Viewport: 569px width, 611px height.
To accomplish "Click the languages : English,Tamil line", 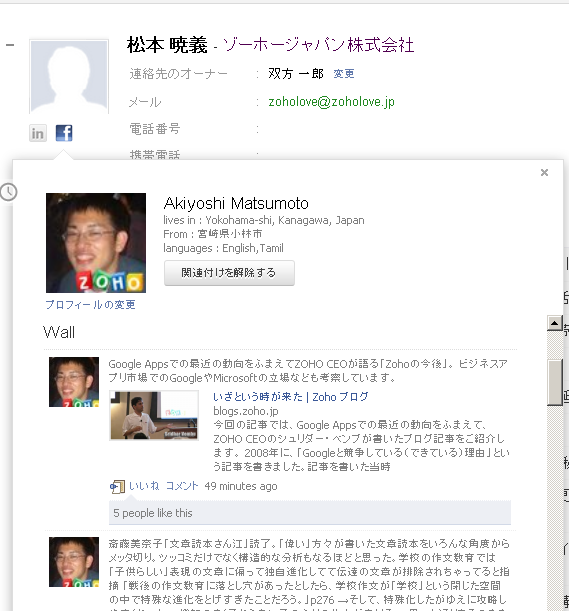I will (x=223, y=248).
